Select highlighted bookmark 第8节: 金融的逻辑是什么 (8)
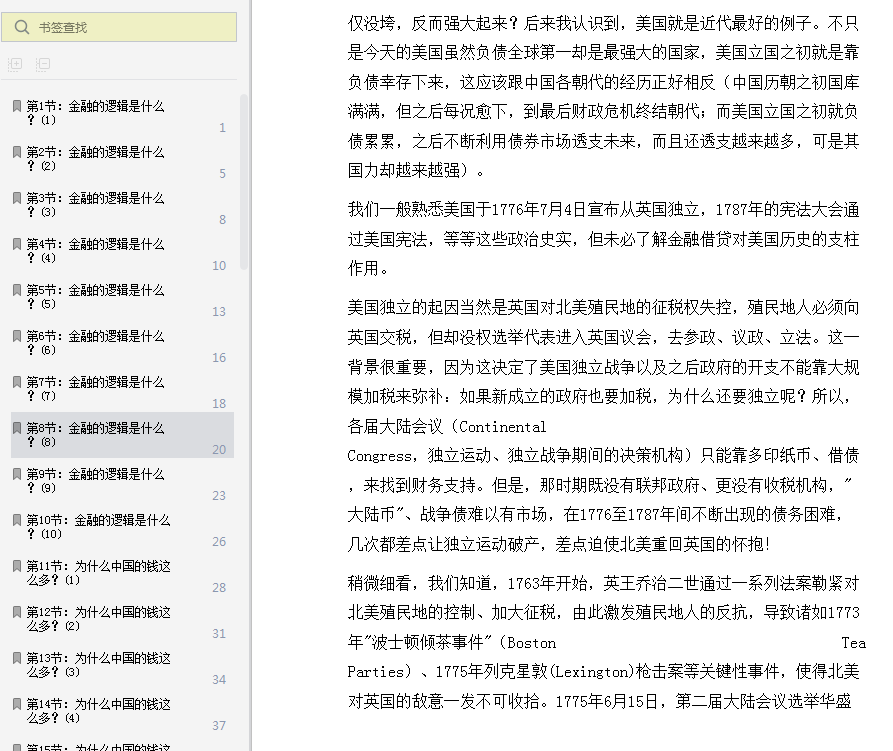 122,435
